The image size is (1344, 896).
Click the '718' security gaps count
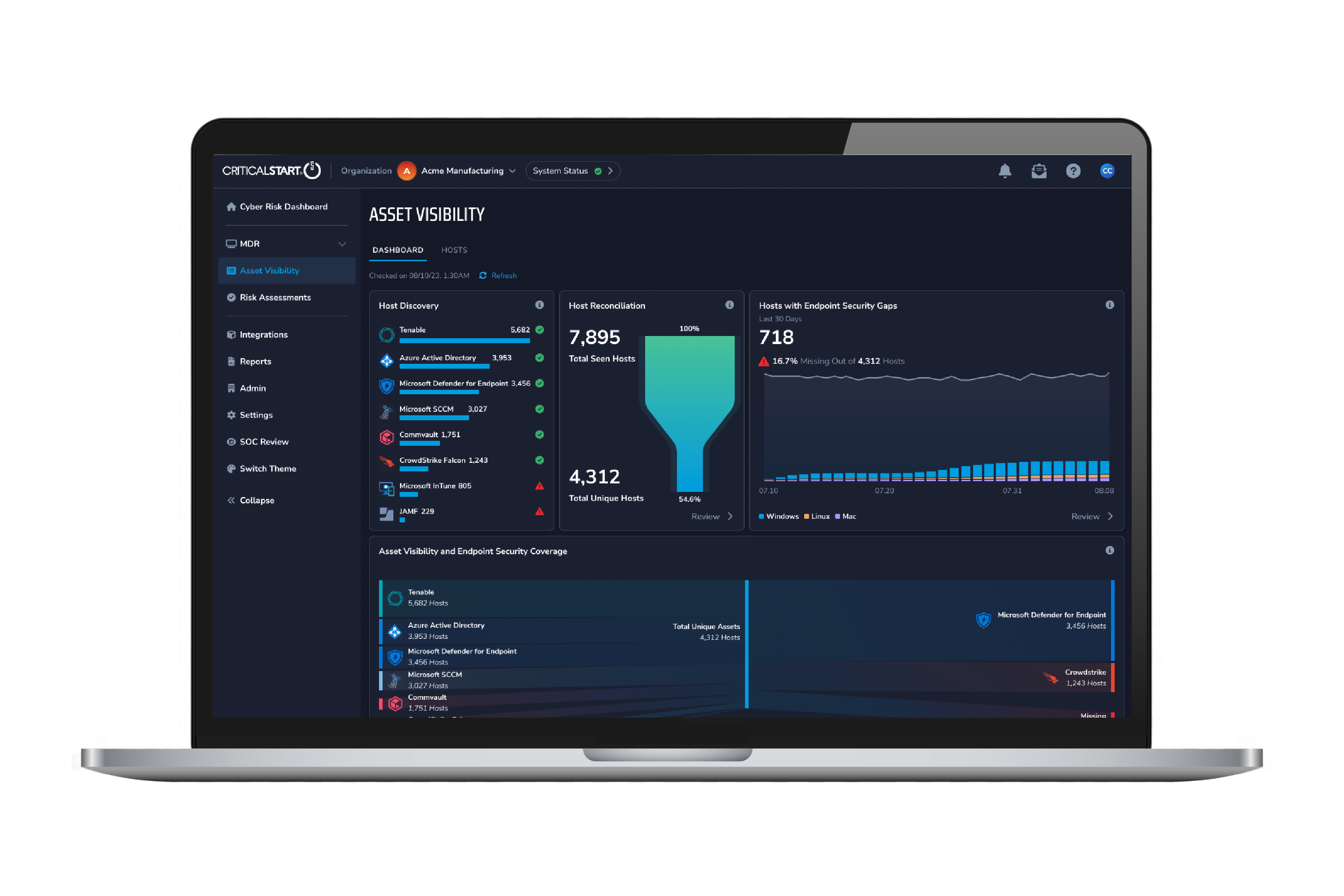[776, 337]
